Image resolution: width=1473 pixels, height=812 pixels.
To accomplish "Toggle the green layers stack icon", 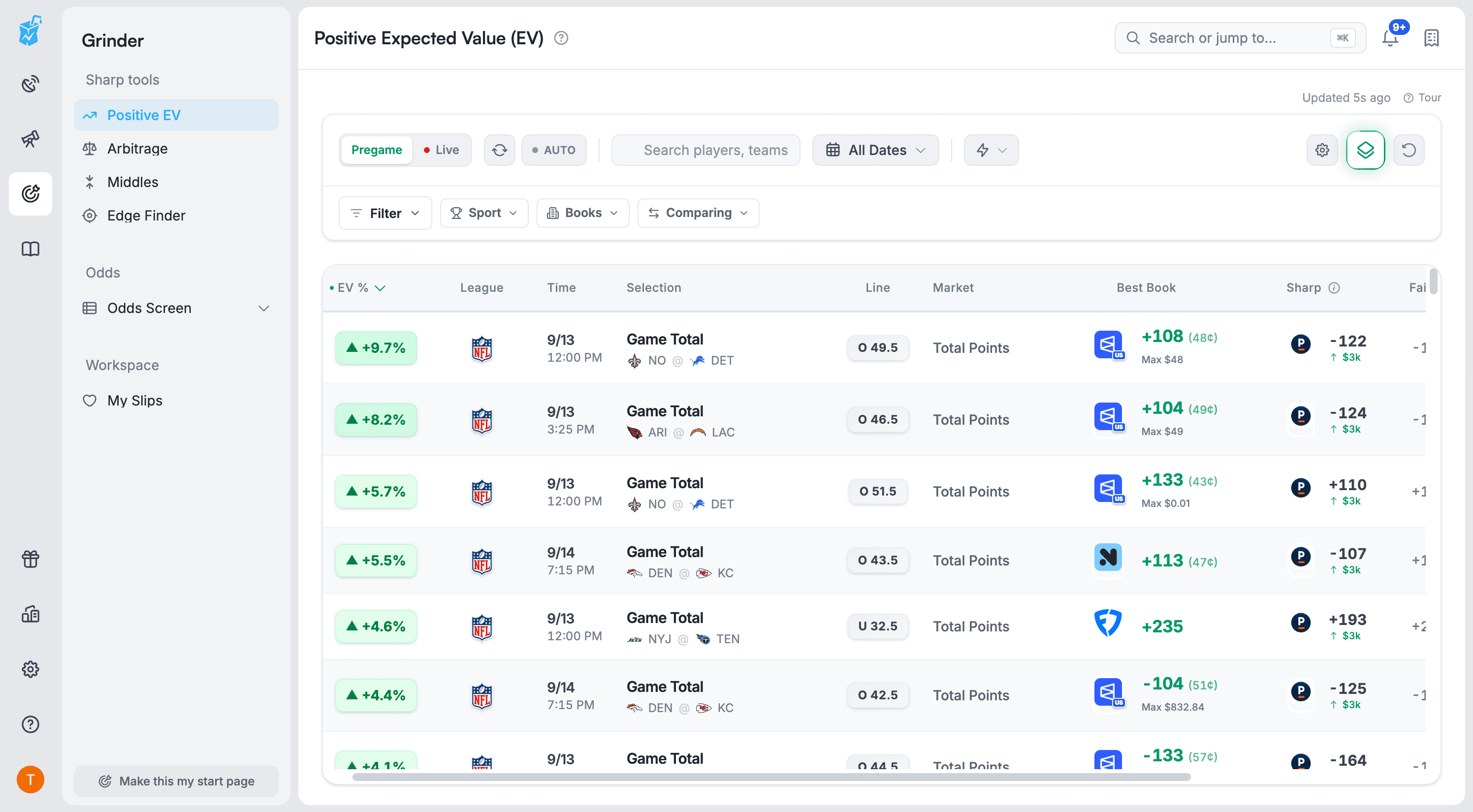I will point(1366,150).
